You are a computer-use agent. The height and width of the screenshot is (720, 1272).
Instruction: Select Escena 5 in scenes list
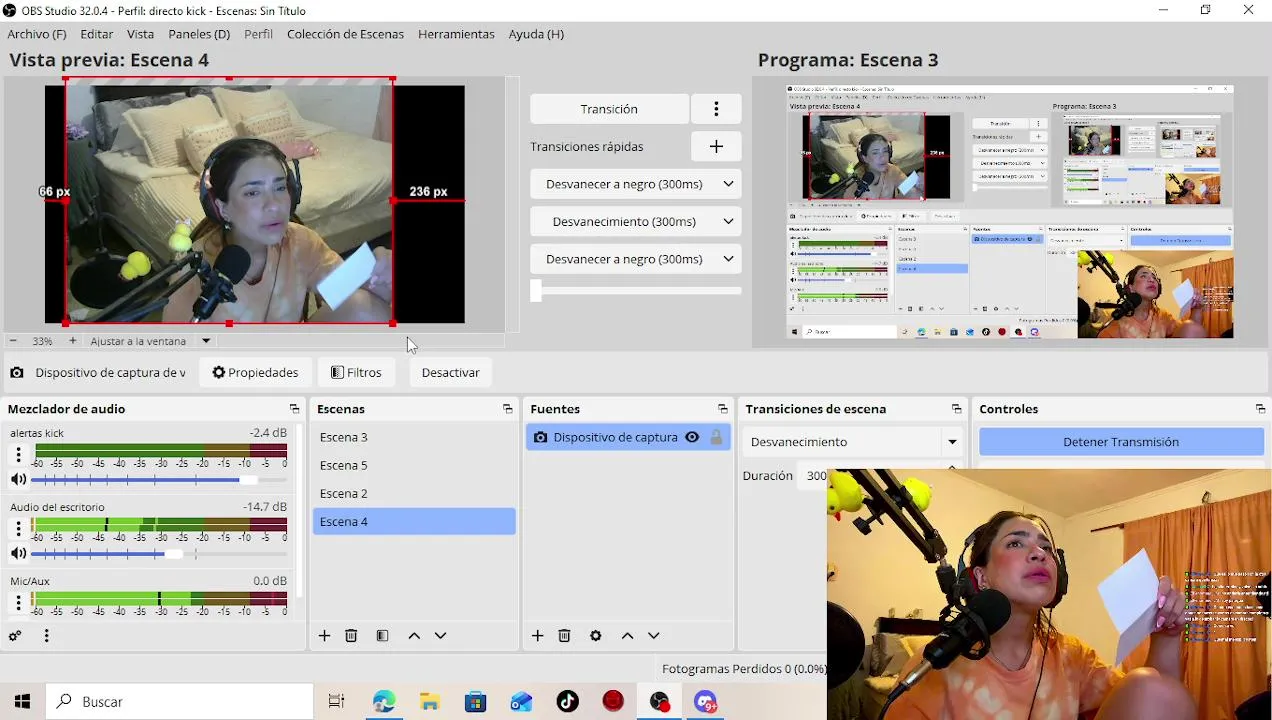pyautogui.click(x=414, y=465)
